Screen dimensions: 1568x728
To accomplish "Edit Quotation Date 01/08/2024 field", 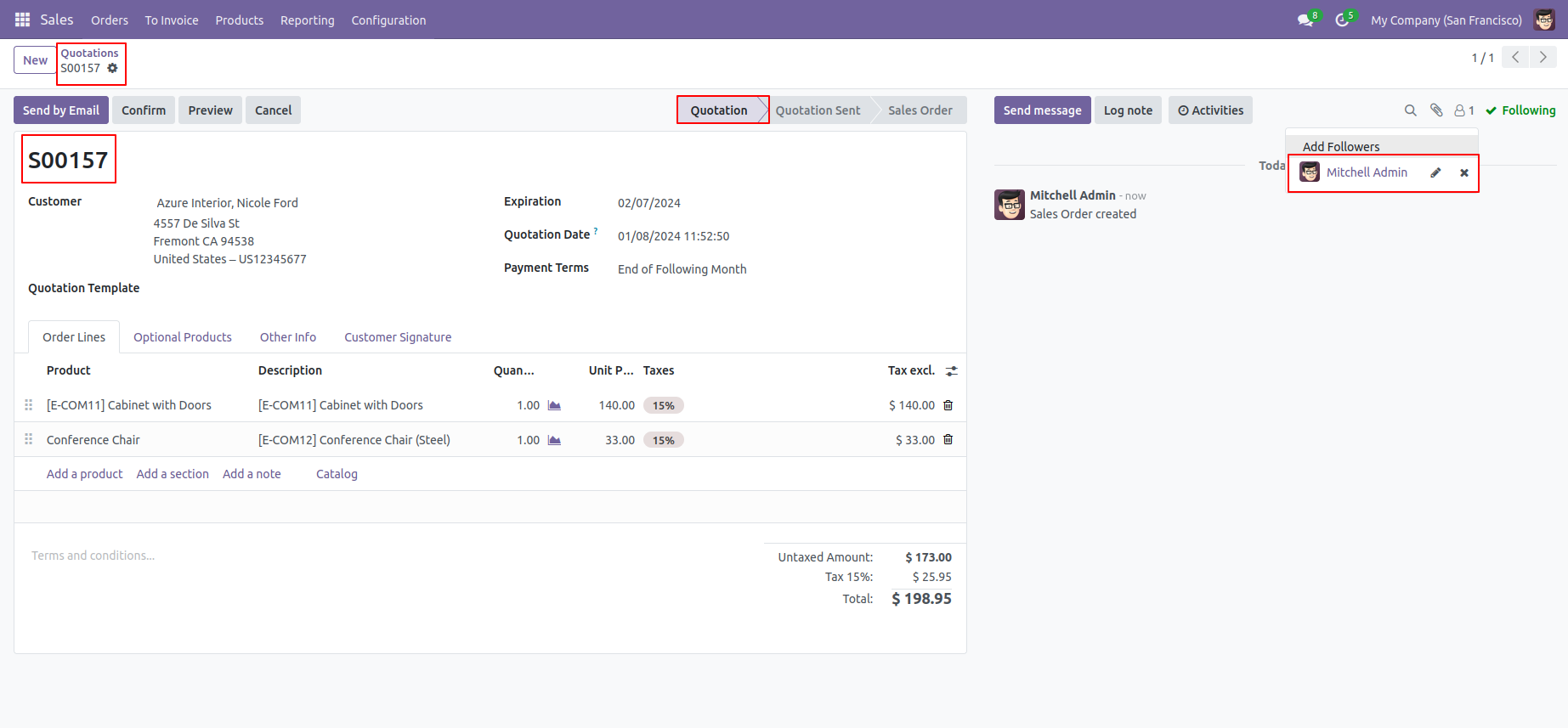I will coord(673,236).
